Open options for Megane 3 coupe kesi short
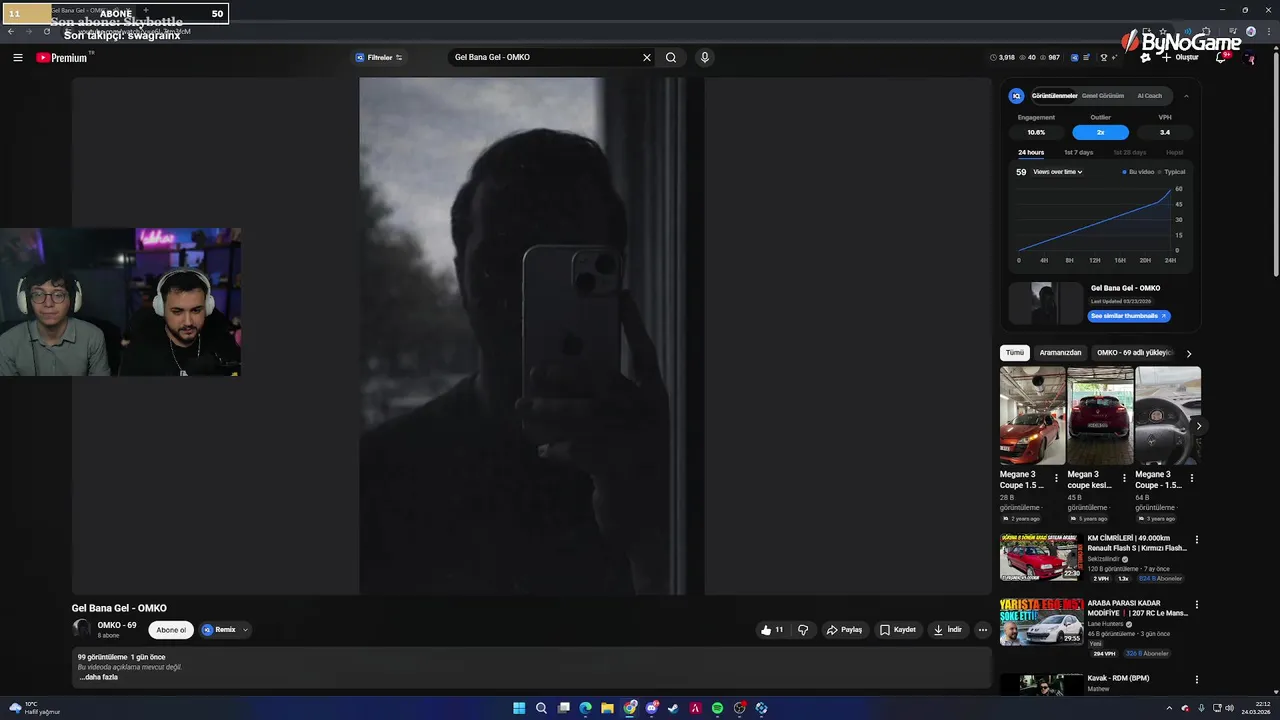 1124,478
